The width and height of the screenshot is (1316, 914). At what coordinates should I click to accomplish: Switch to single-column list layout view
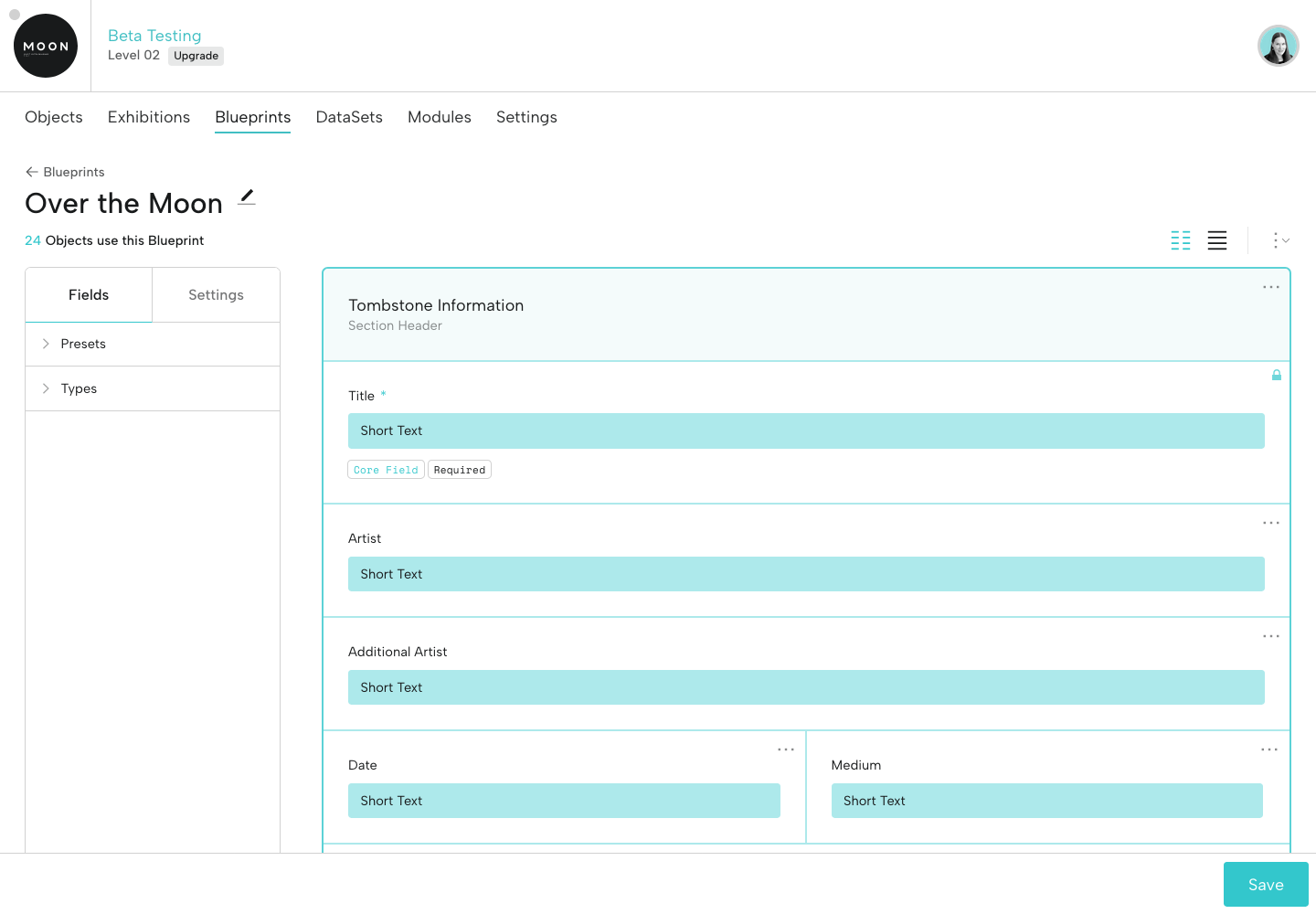[x=1217, y=240]
